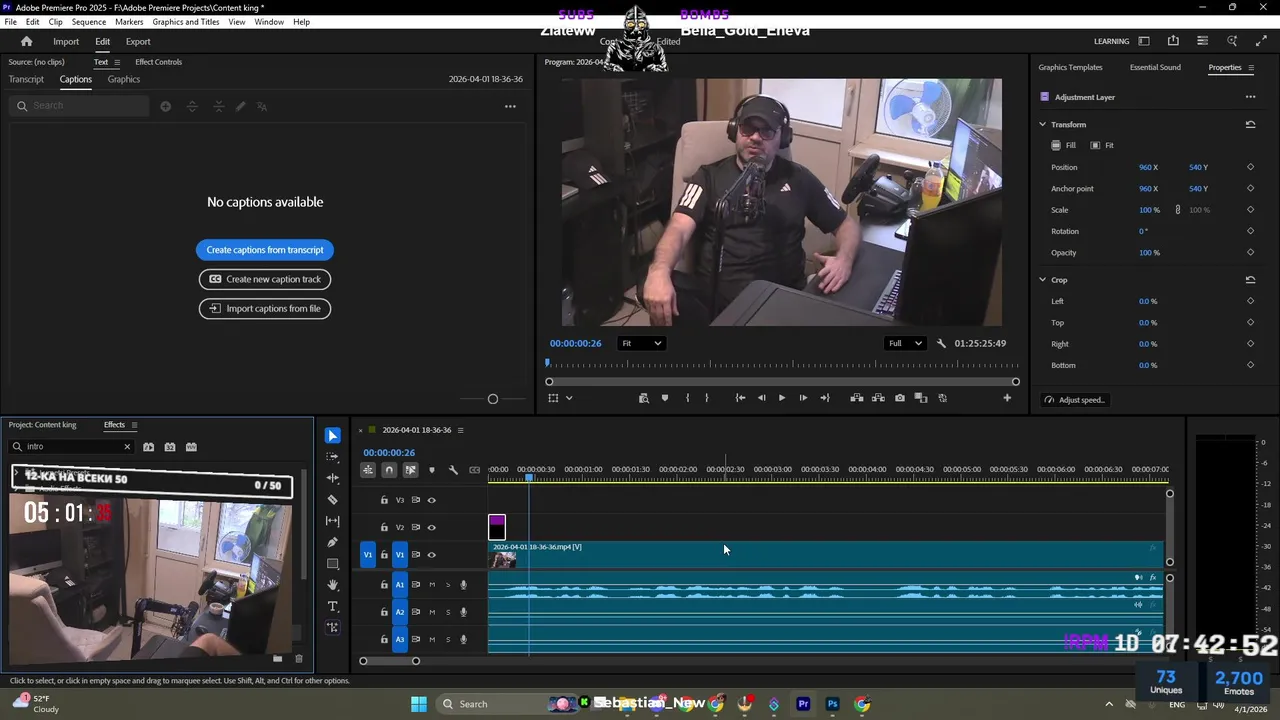The image size is (1280, 720).
Task: Open timeline display settings wrench
Action: point(453,470)
